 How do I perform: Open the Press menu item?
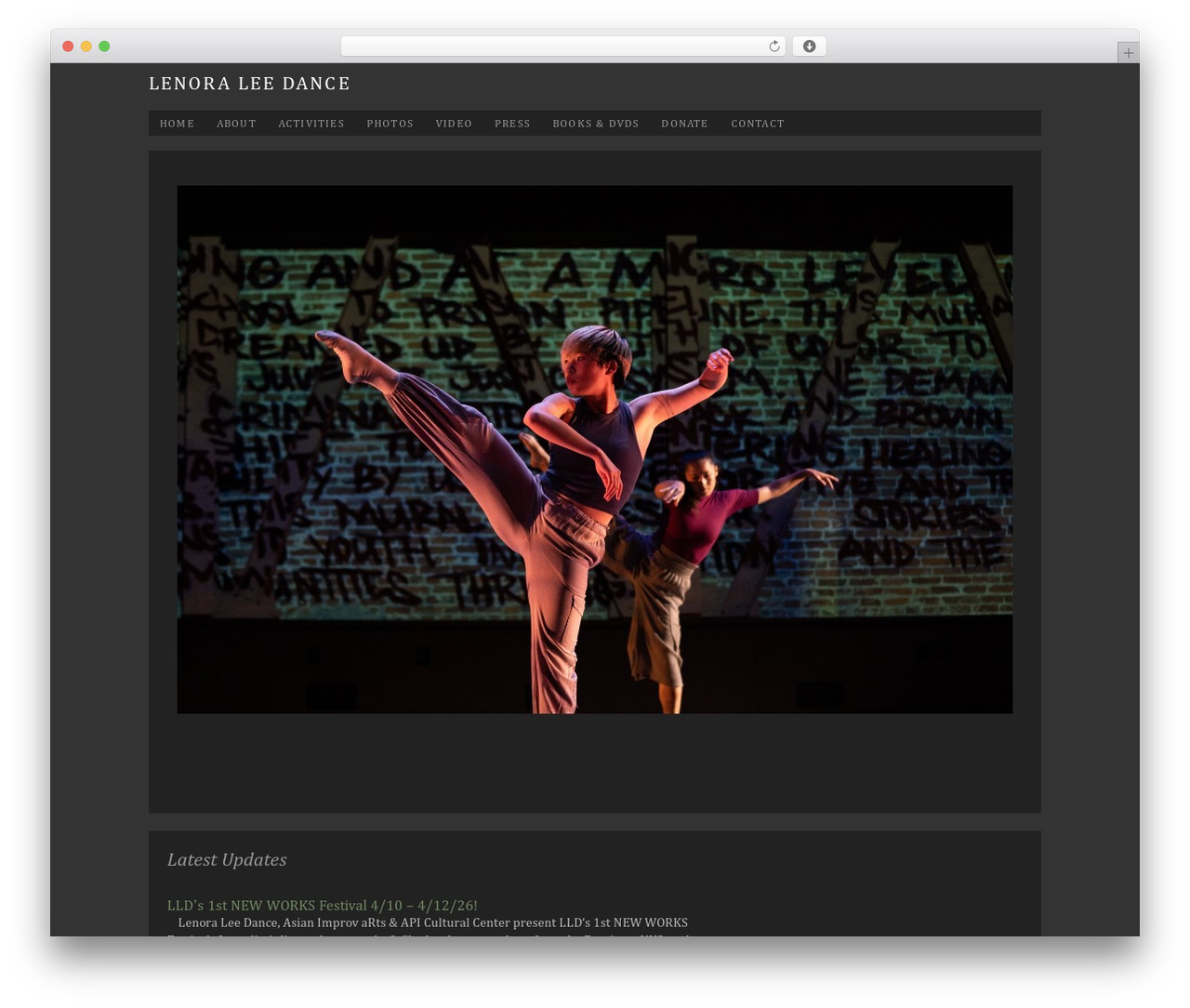(512, 124)
